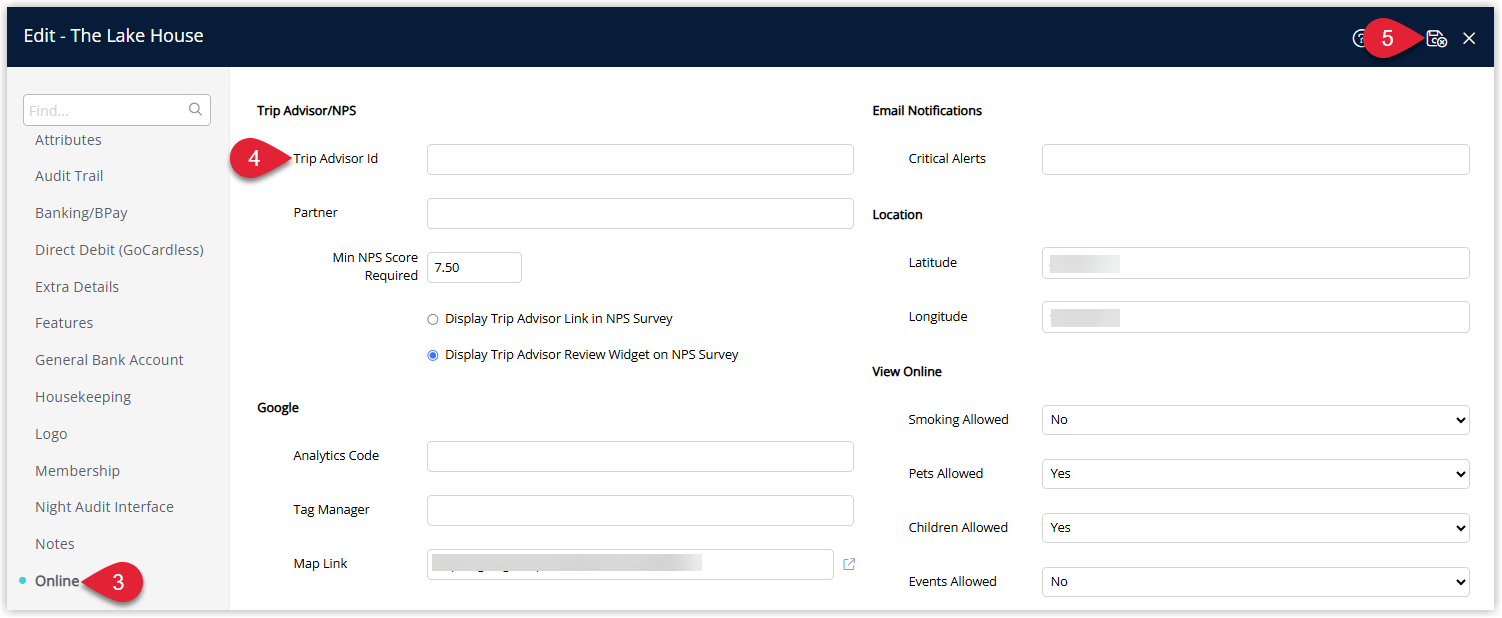Image resolution: width=1502 pixels, height=618 pixels.
Task: Select Display Trip Advisor Review Widget radio
Action: [x=433, y=355]
